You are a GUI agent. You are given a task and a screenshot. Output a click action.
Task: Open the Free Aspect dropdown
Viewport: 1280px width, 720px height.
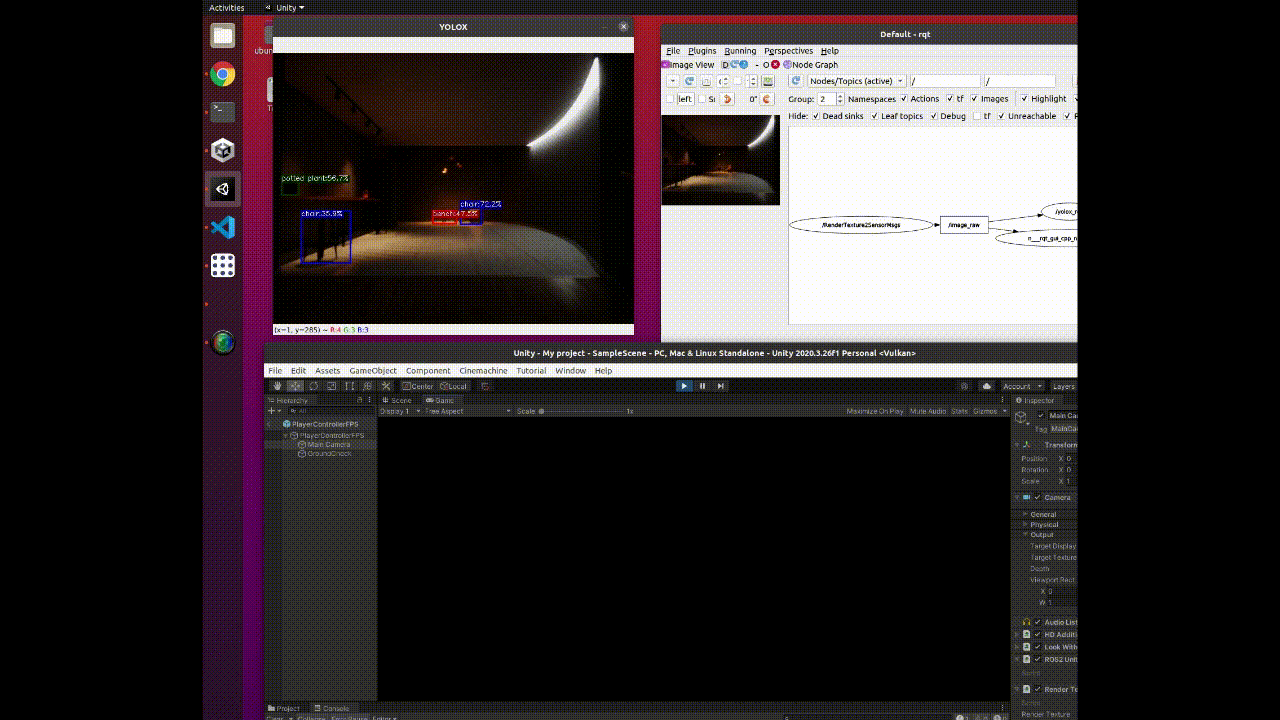point(467,411)
